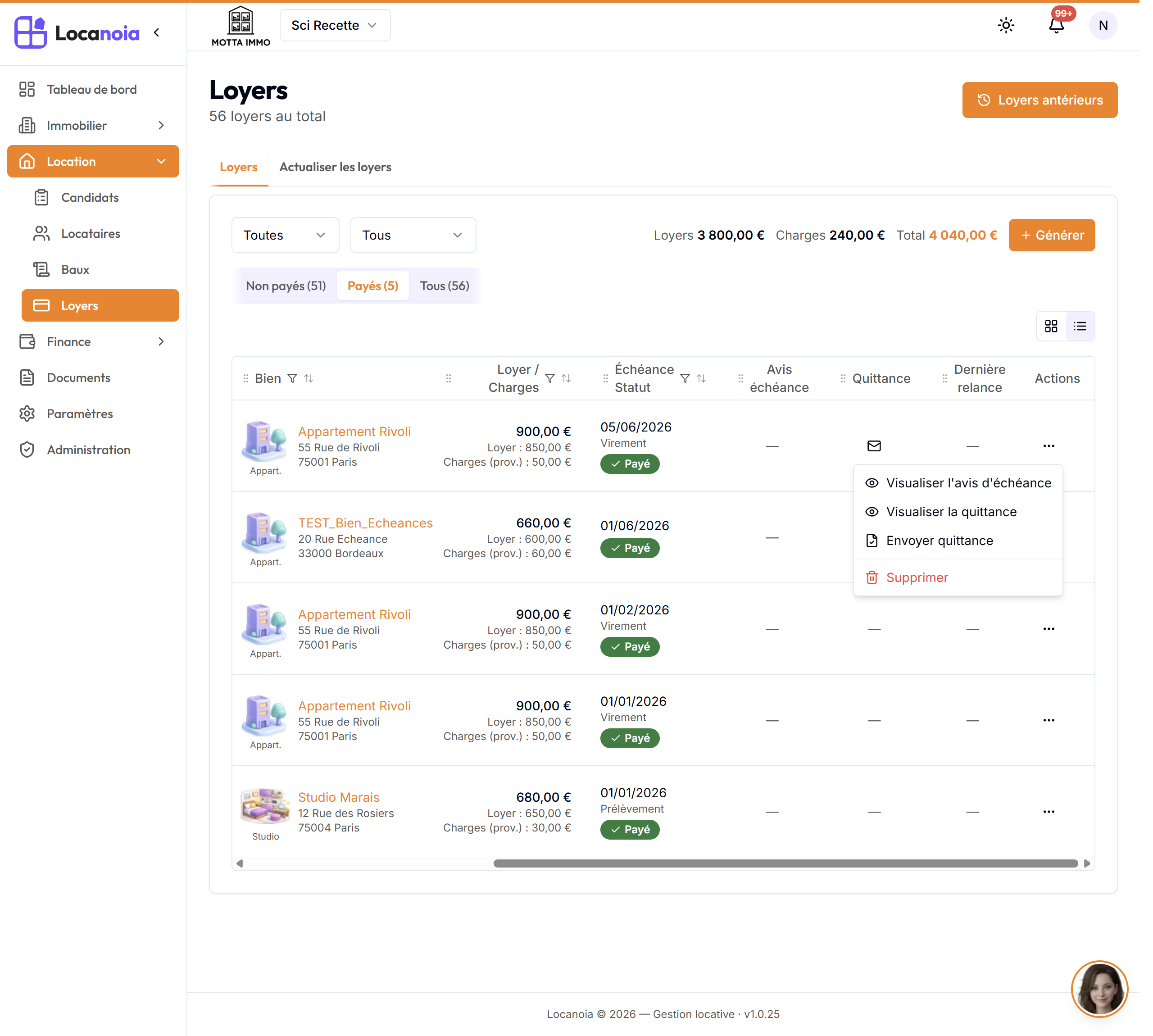Filter the Bien column with funnel icon

point(292,378)
